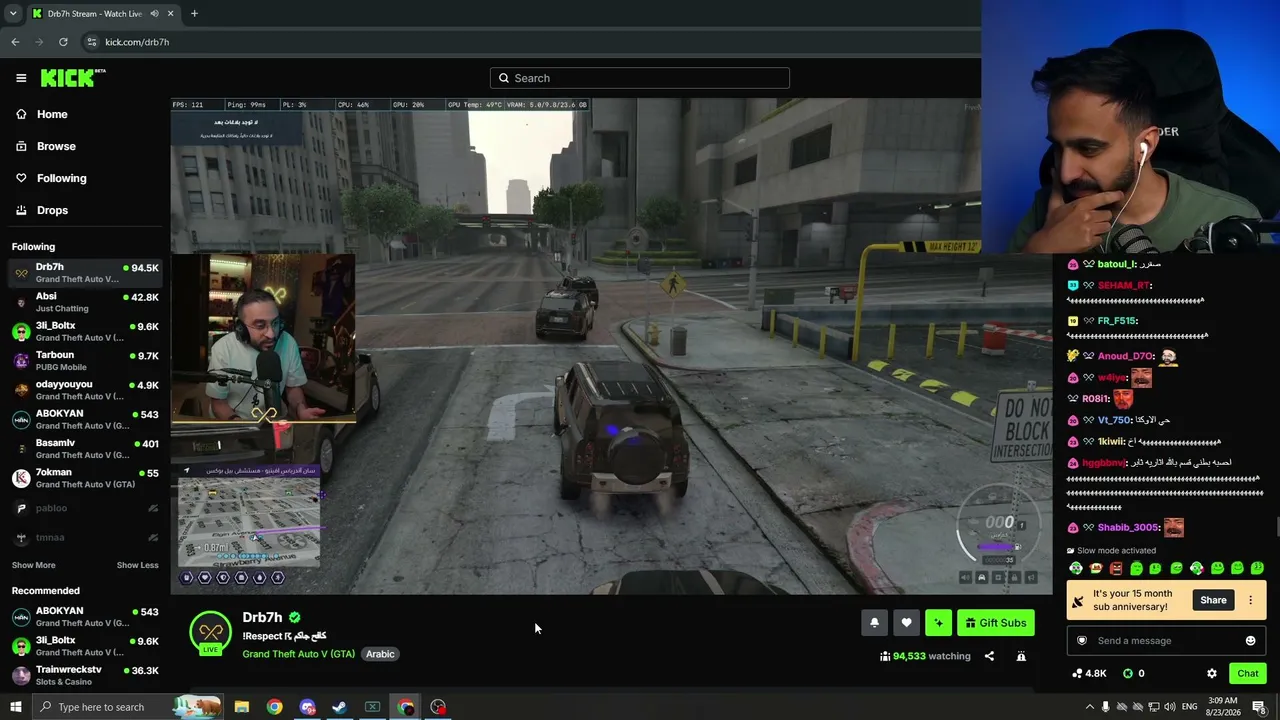Open the Xbox Game Bar taskbar icon
The height and width of the screenshot is (720, 1280).
[372, 707]
